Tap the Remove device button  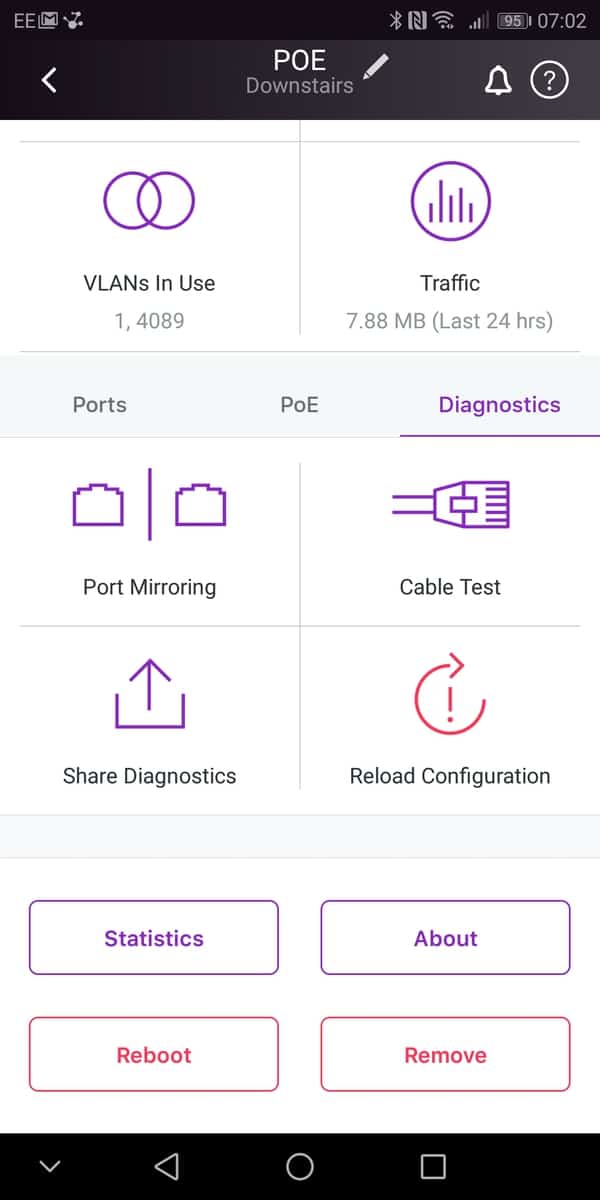click(445, 1055)
